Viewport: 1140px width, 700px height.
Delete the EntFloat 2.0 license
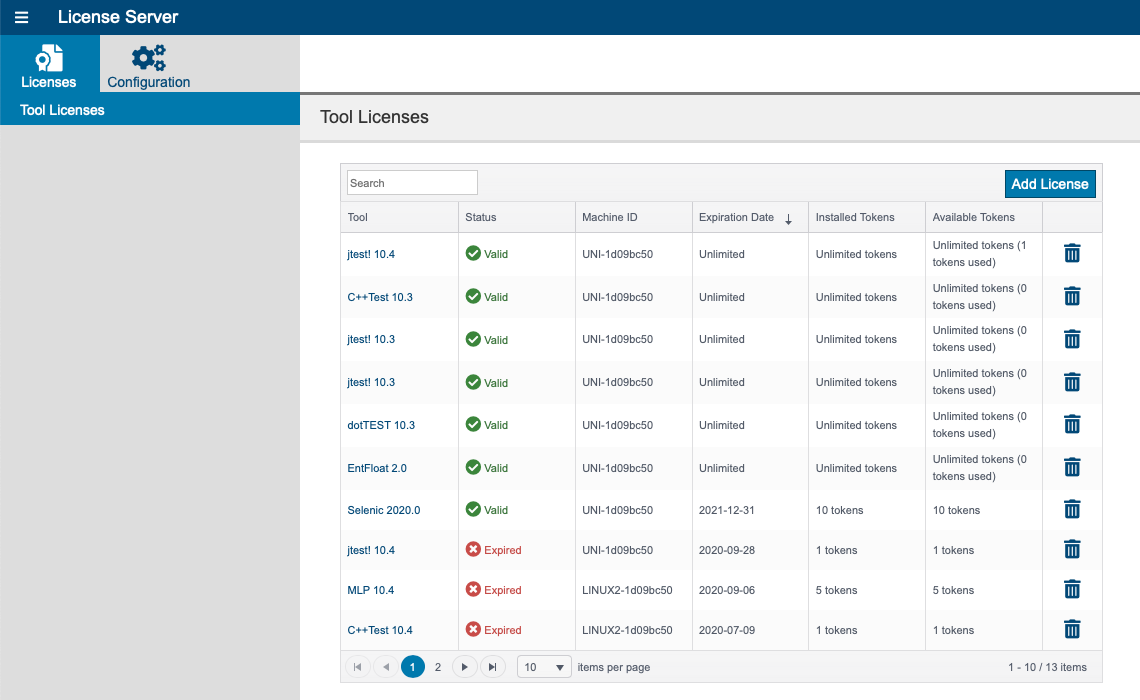1072,467
